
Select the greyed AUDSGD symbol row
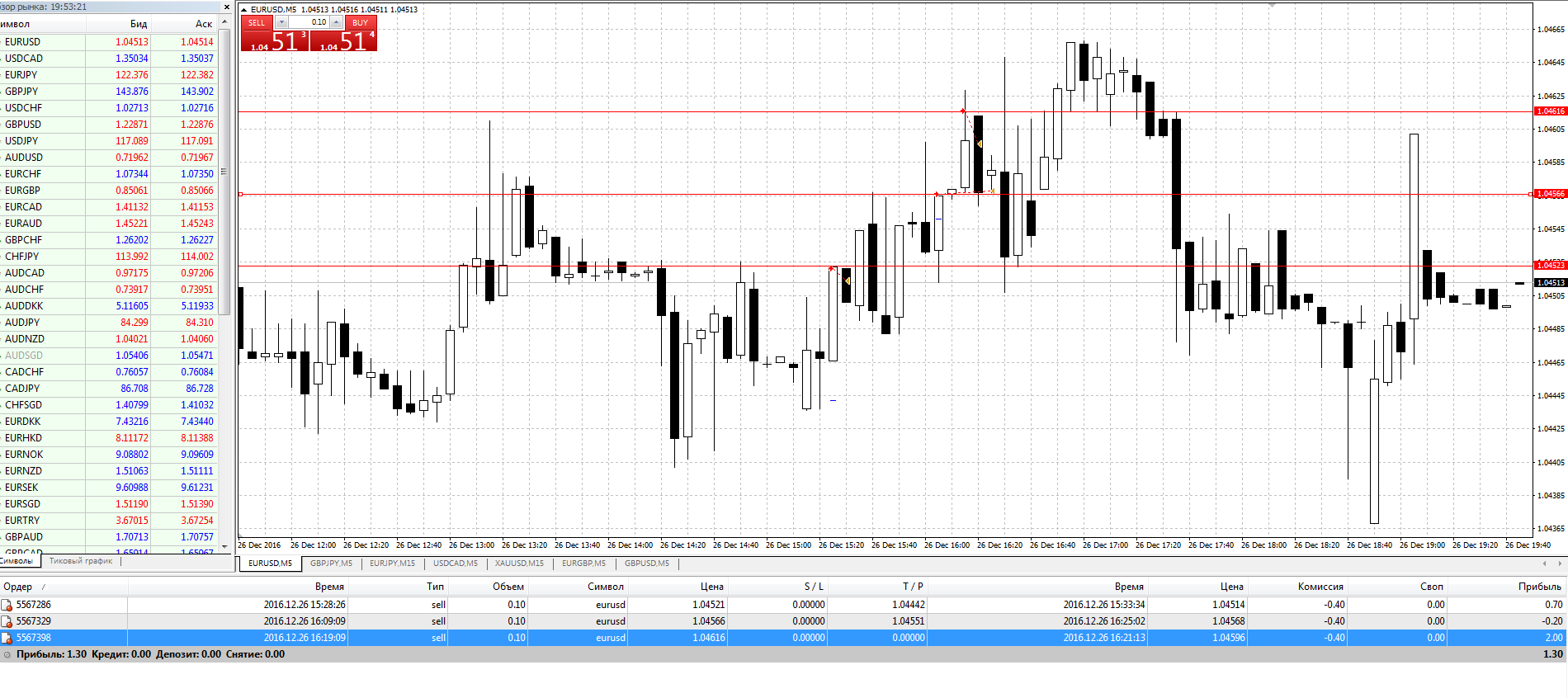[x=109, y=356]
